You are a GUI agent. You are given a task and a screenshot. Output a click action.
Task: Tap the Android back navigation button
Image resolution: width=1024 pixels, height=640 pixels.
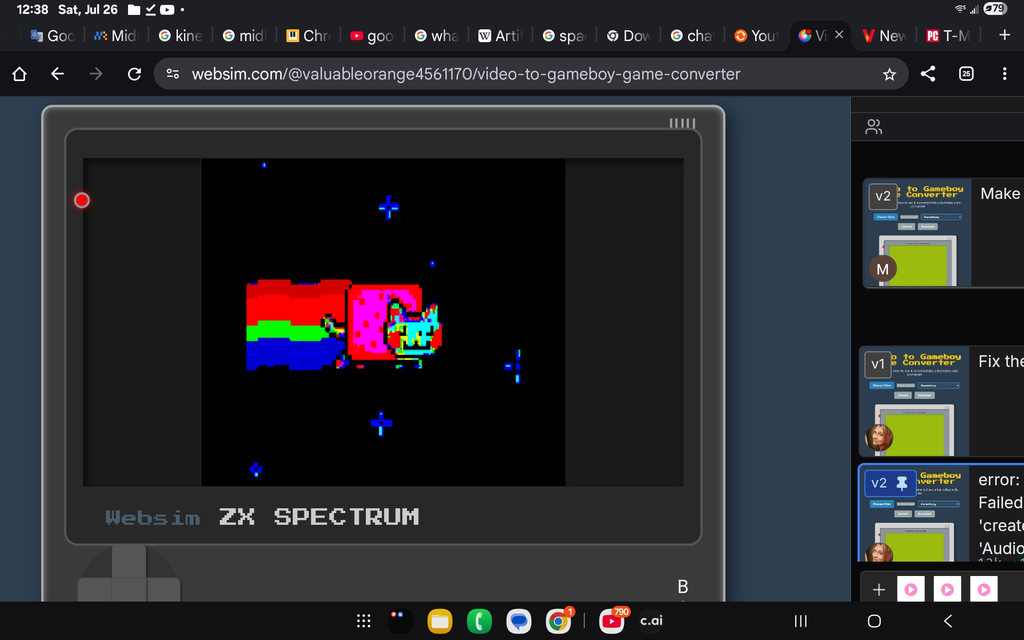click(948, 621)
